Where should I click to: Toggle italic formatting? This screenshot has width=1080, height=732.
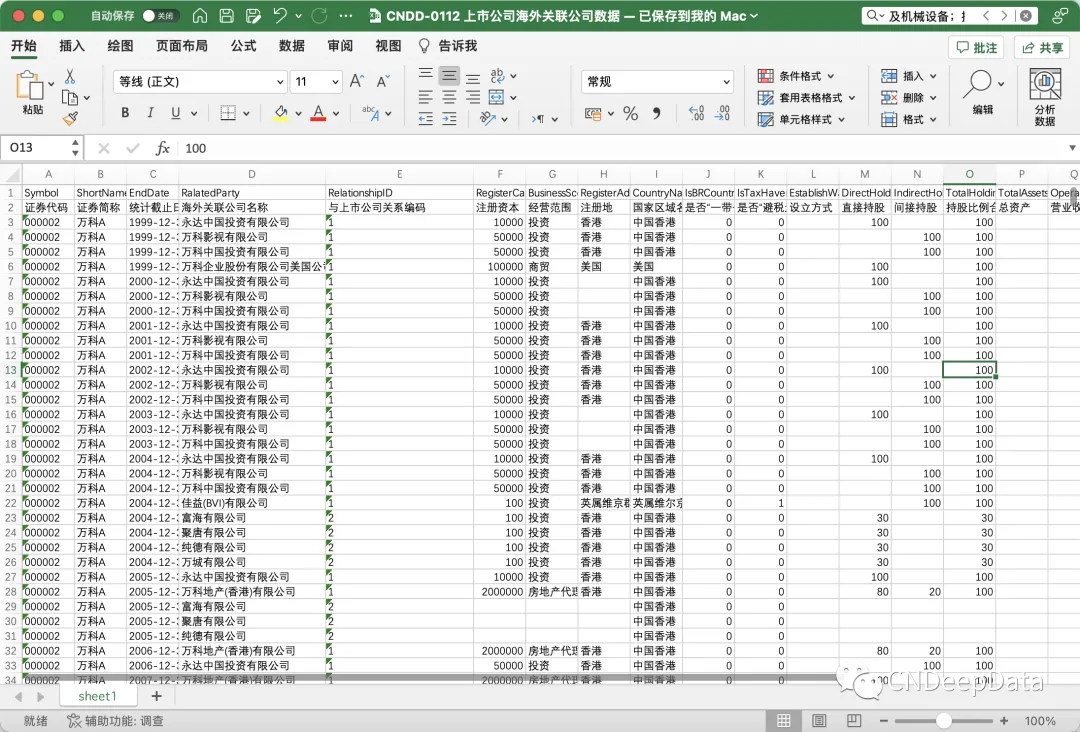click(150, 113)
